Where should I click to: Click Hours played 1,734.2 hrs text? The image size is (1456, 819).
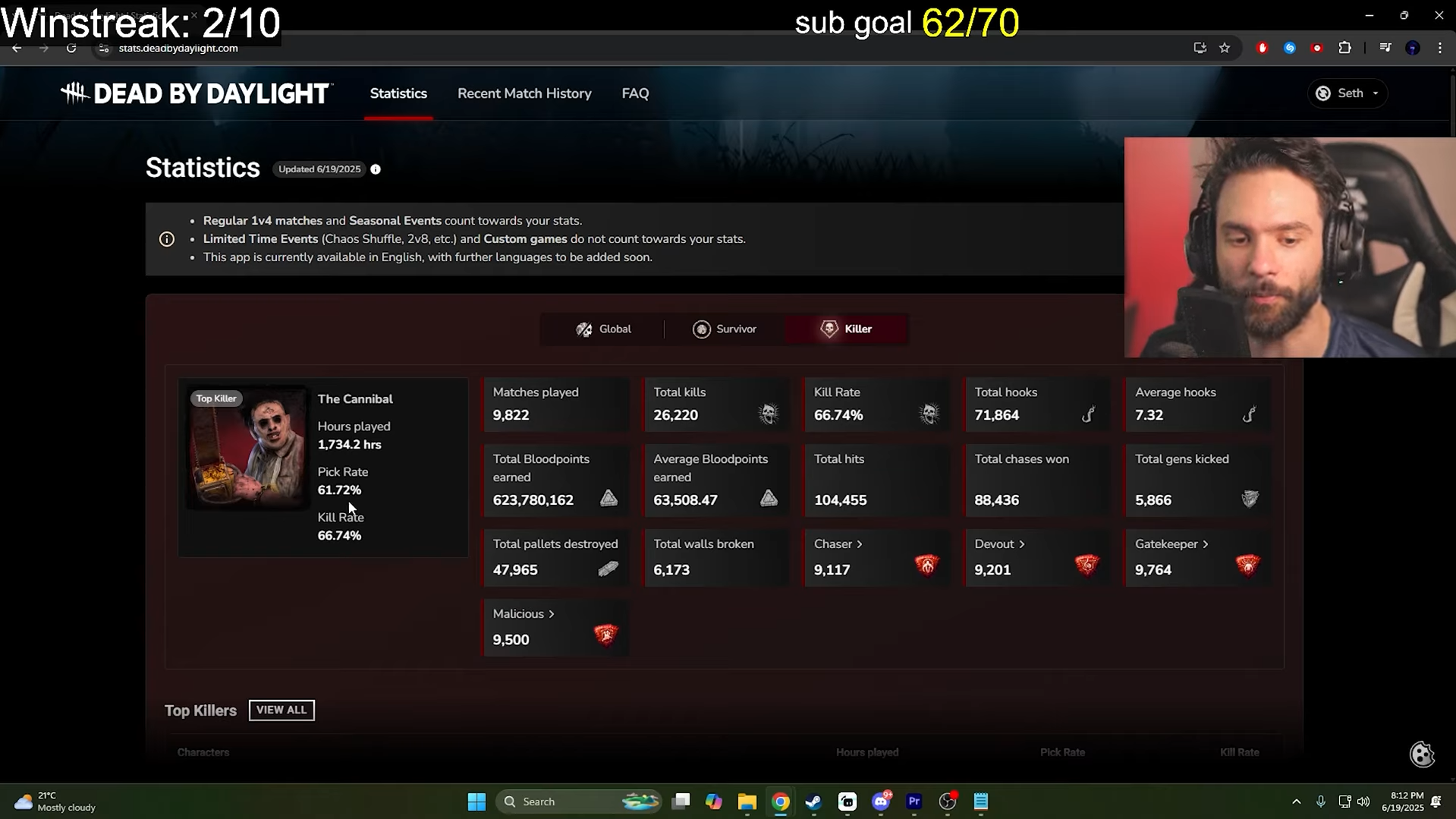(x=349, y=445)
